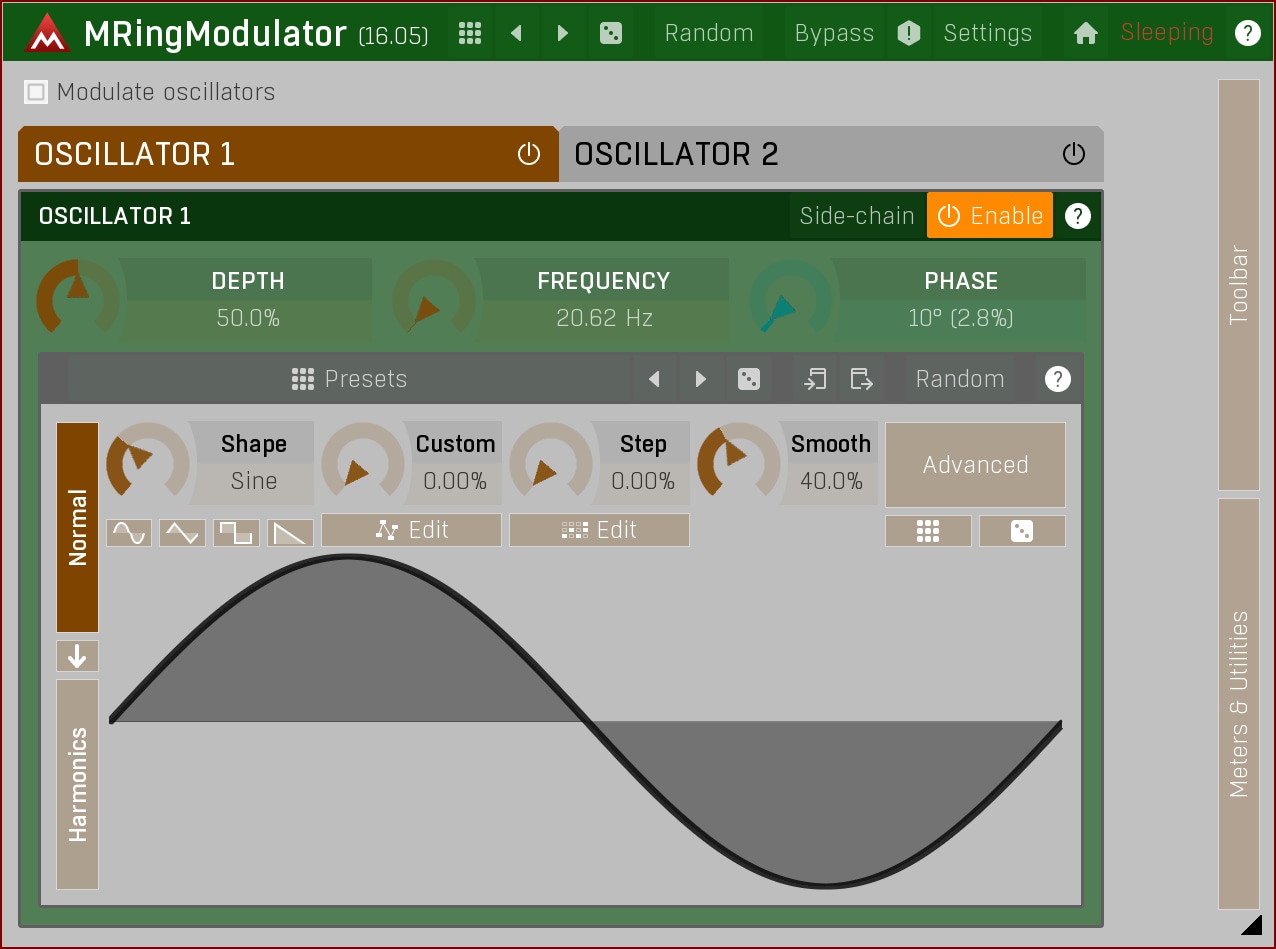Viewport: 1276px width, 949px height.
Task: Click the Smooth value 40.0%
Action: point(831,481)
